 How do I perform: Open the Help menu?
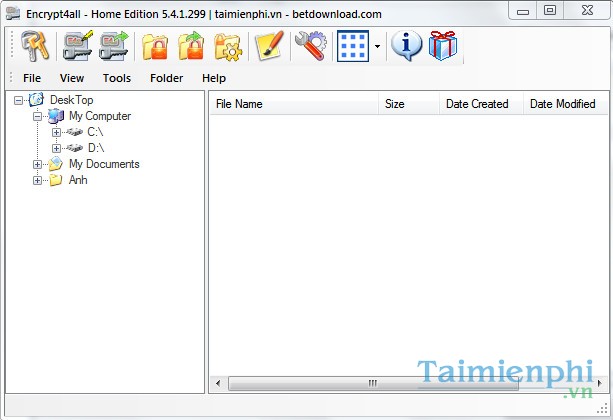pos(214,78)
